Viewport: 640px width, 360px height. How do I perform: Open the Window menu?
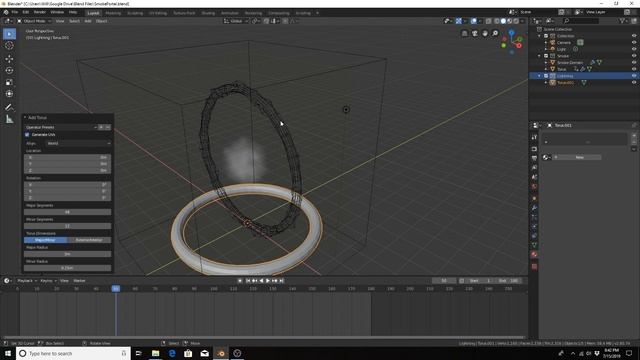coord(57,13)
